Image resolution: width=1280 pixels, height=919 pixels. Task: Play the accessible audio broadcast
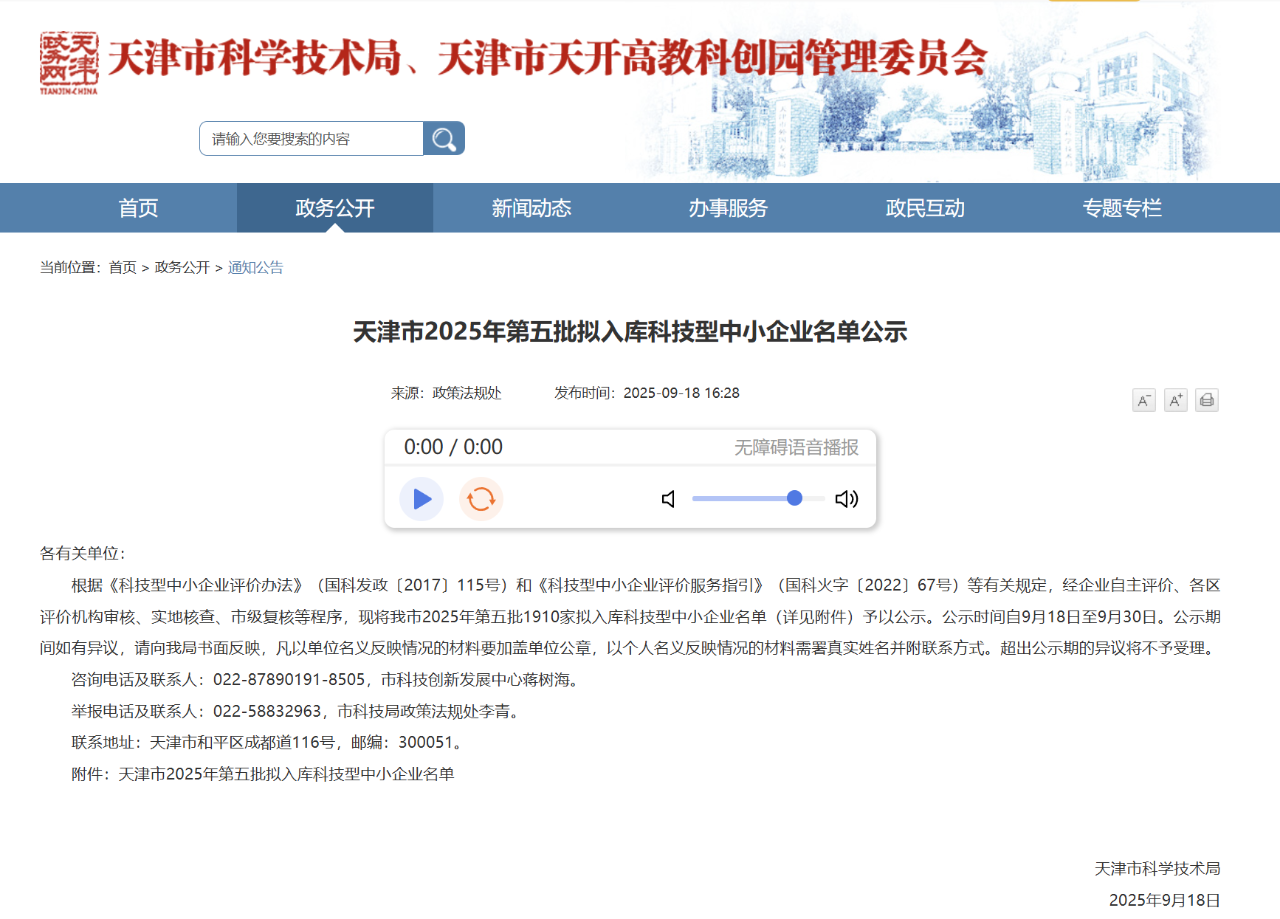[421, 499]
